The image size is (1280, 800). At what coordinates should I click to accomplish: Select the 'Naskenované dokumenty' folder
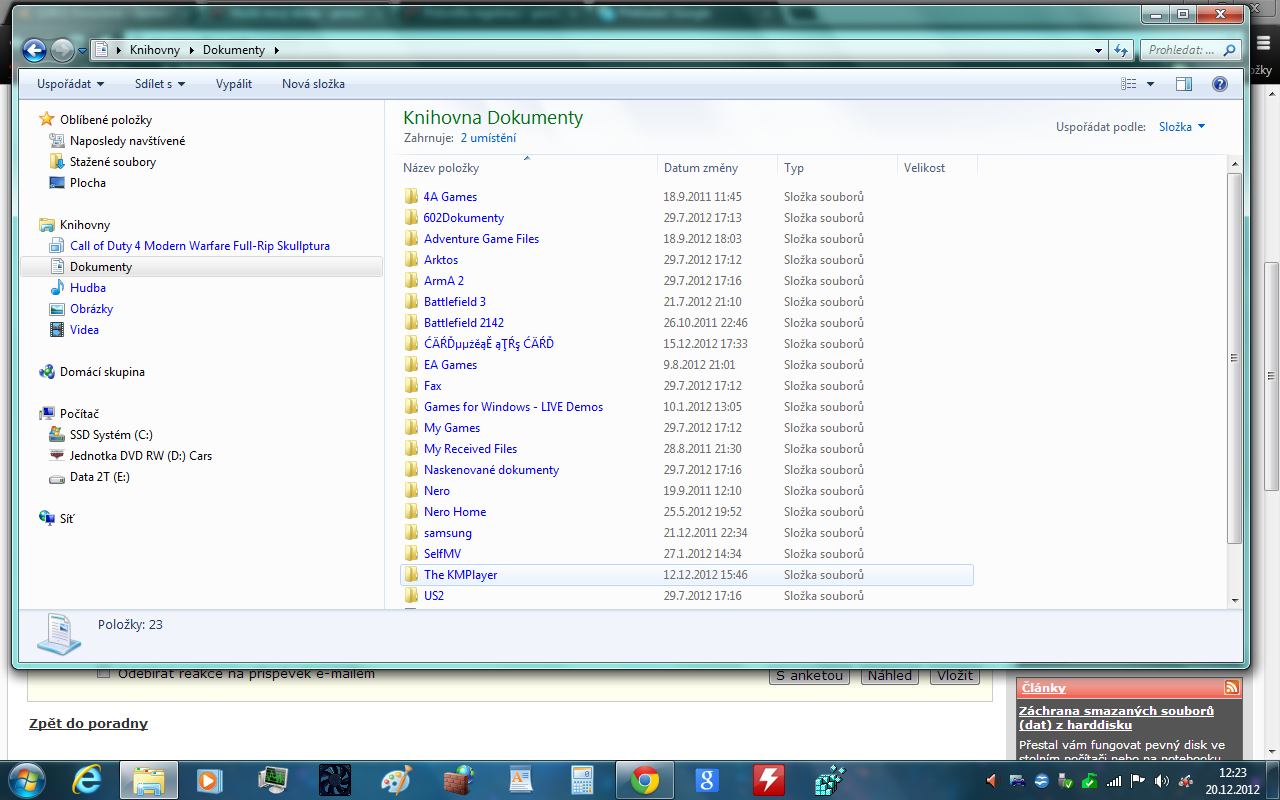(x=491, y=470)
